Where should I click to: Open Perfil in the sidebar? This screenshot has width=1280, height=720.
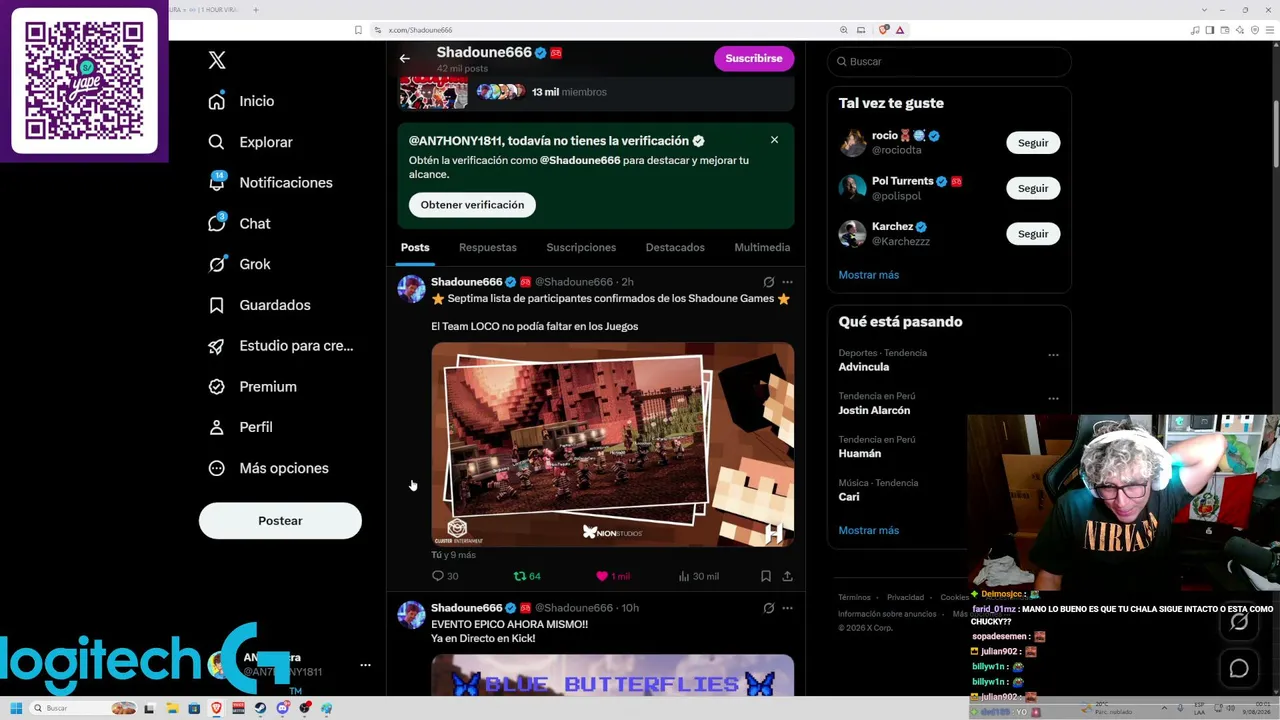tap(240, 427)
